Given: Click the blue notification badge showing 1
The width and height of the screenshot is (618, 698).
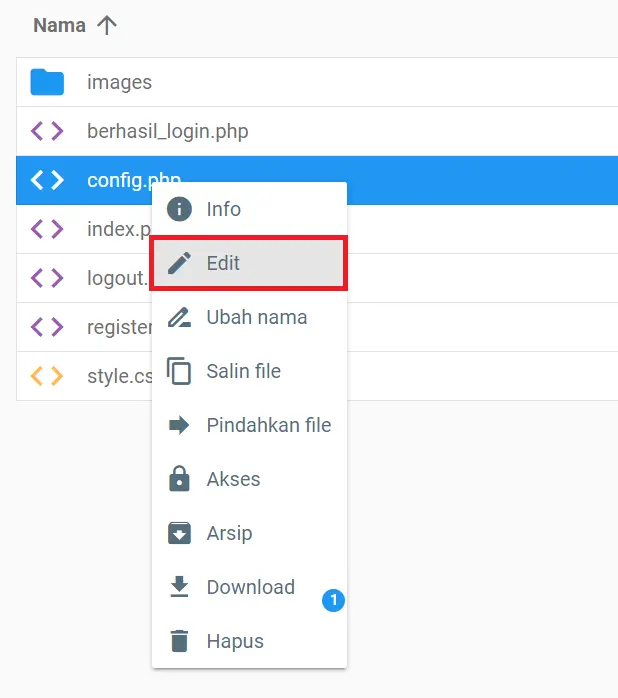Looking at the screenshot, I should pos(333,600).
